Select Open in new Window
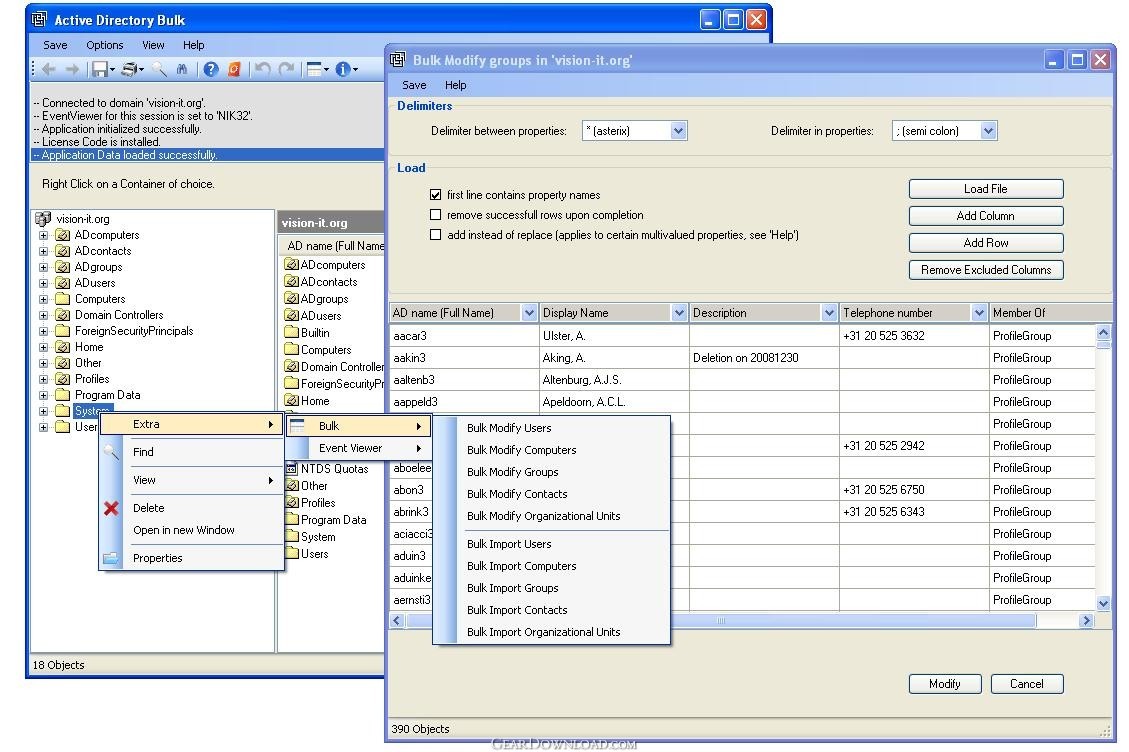Viewport: 1129px width, 752px height. click(x=192, y=531)
